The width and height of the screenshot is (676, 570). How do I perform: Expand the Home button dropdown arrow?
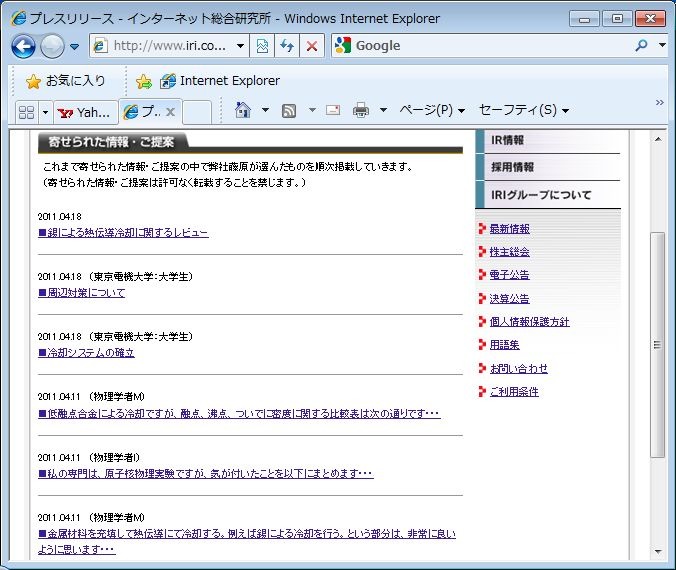point(266,110)
